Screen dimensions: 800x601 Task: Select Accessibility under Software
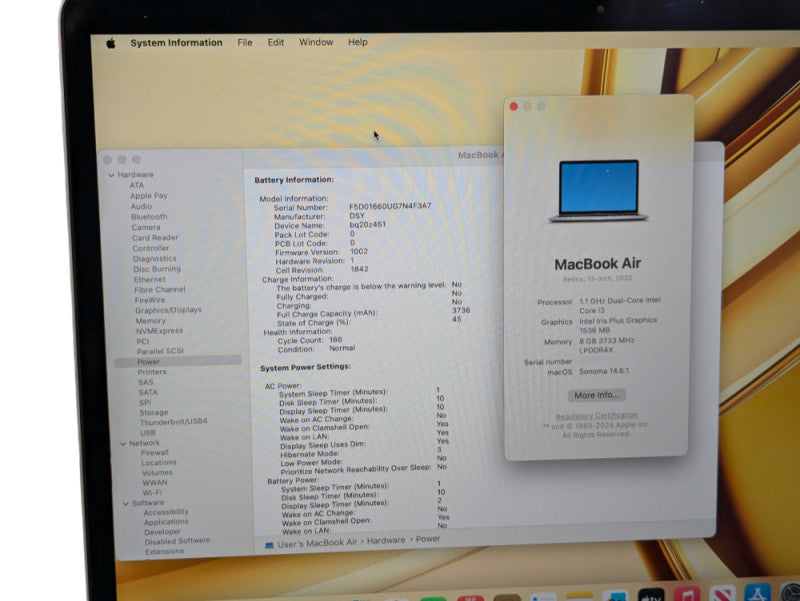click(x=166, y=512)
